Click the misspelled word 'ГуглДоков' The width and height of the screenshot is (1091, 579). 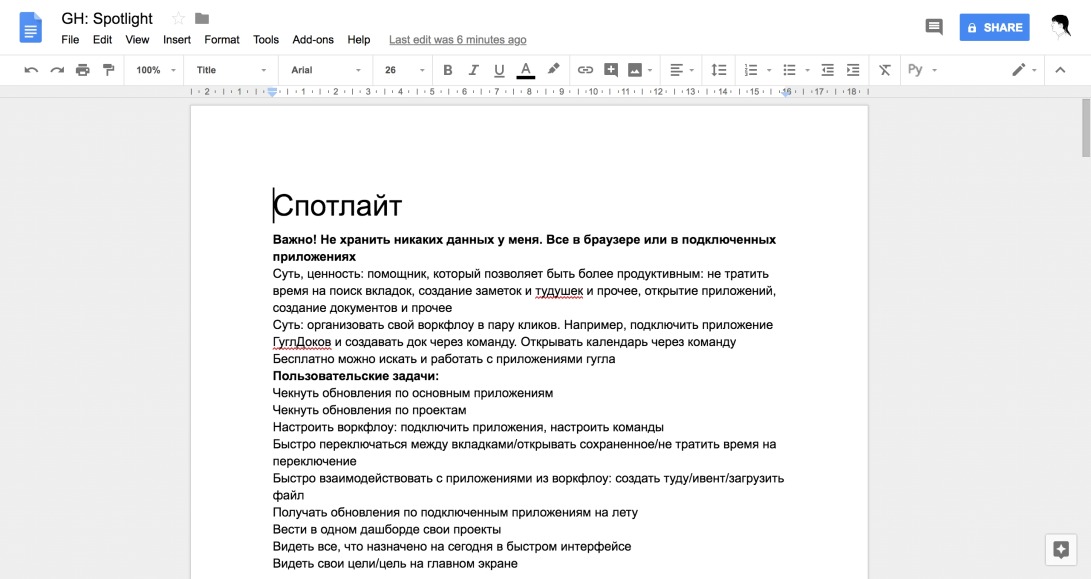302,342
